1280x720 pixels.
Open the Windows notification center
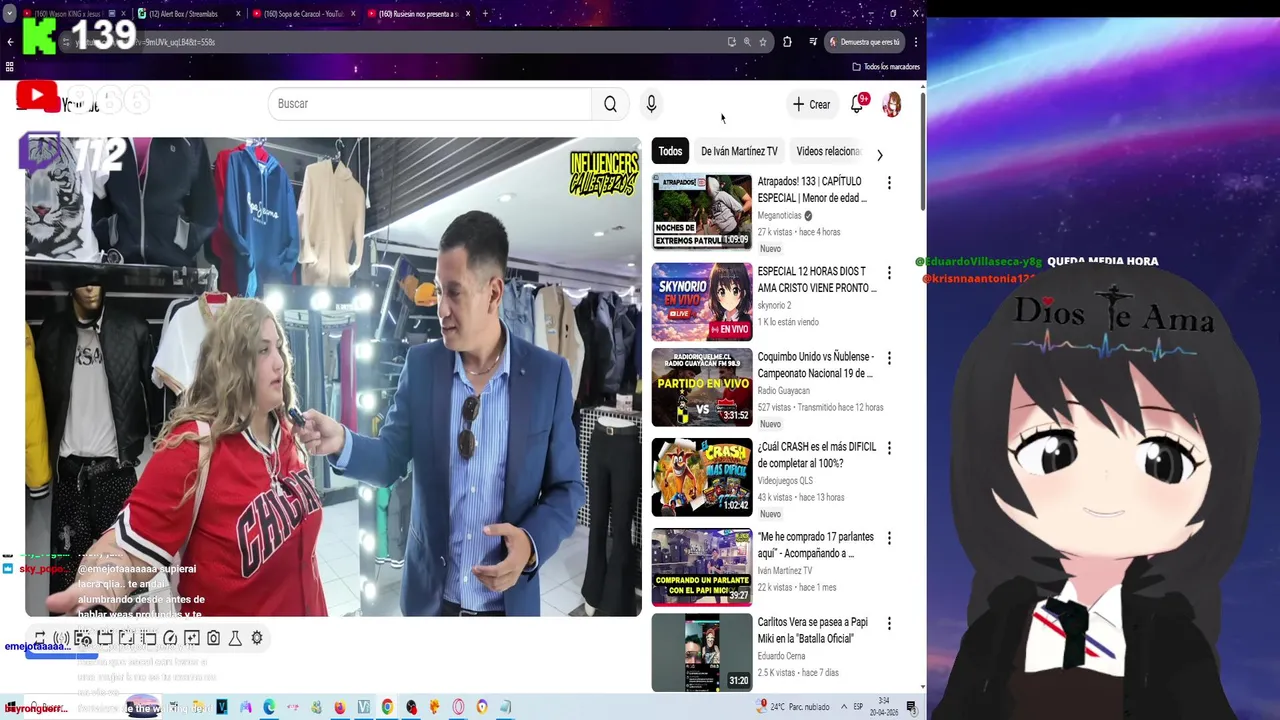pos(912,707)
